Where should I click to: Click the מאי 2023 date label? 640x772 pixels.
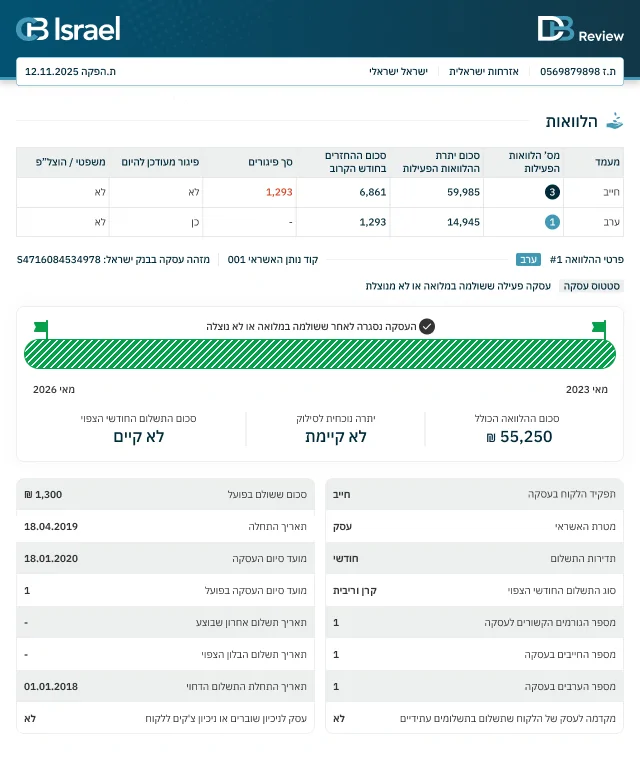[587, 389]
